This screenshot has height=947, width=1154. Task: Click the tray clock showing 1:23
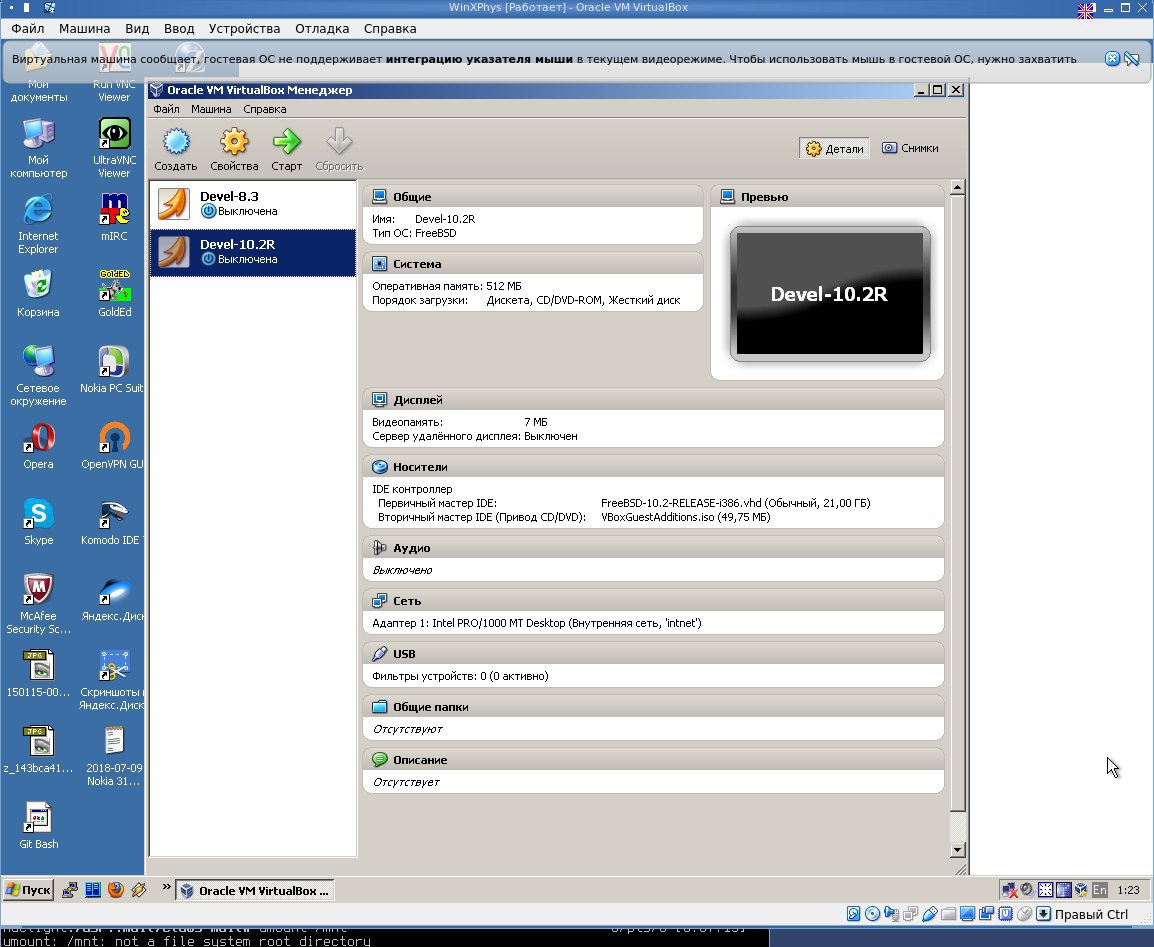[1128, 890]
